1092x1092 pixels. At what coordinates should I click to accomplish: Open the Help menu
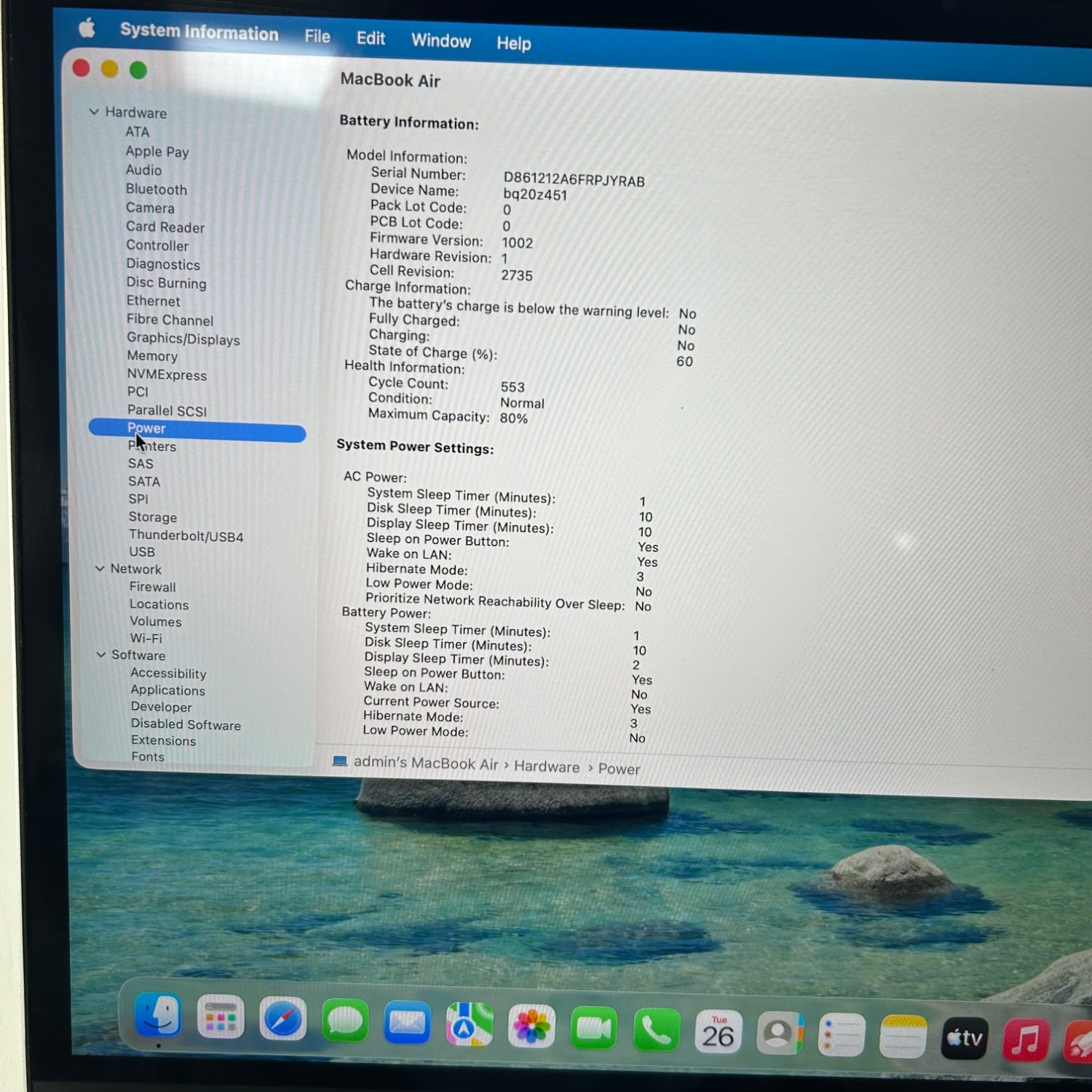(514, 44)
